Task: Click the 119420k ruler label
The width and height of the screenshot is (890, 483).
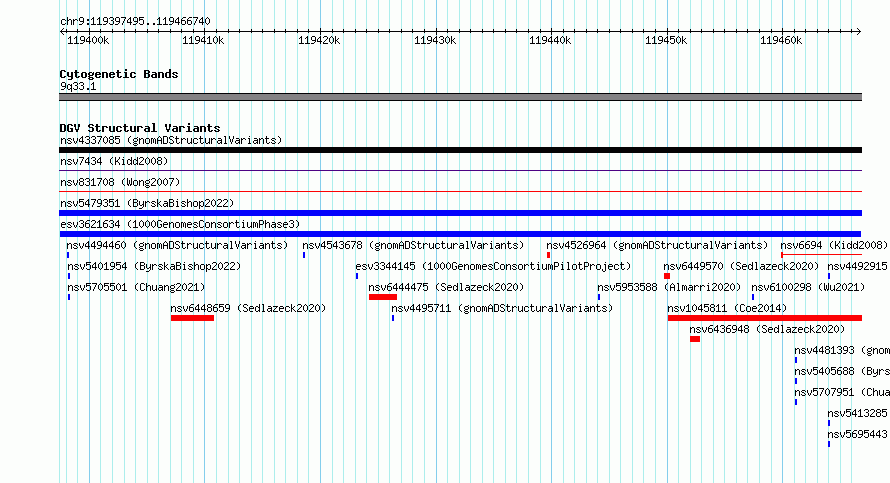Action: [x=319, y=40]
